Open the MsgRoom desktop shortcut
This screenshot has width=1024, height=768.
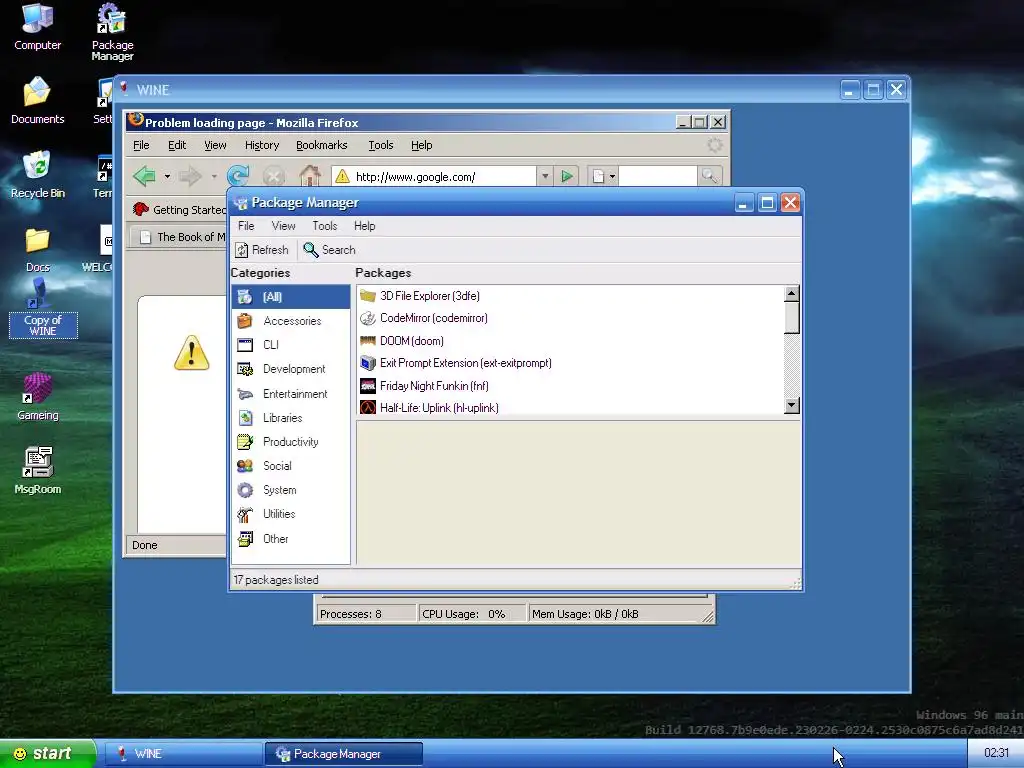tap(37, 470)
